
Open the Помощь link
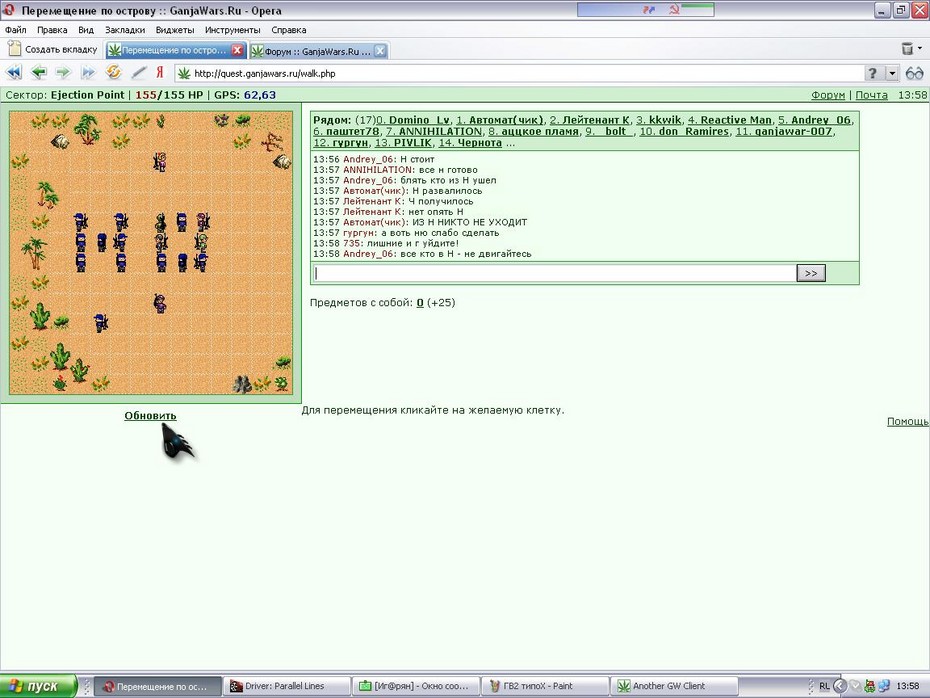(x=907, y=421)
